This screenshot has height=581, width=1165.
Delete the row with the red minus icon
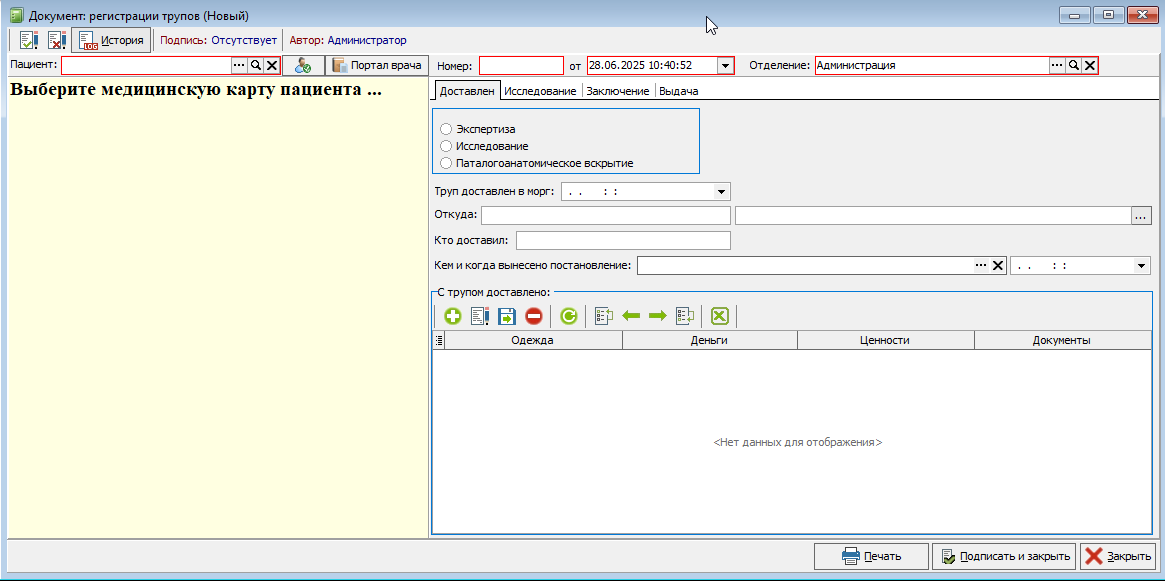point(533,317)
